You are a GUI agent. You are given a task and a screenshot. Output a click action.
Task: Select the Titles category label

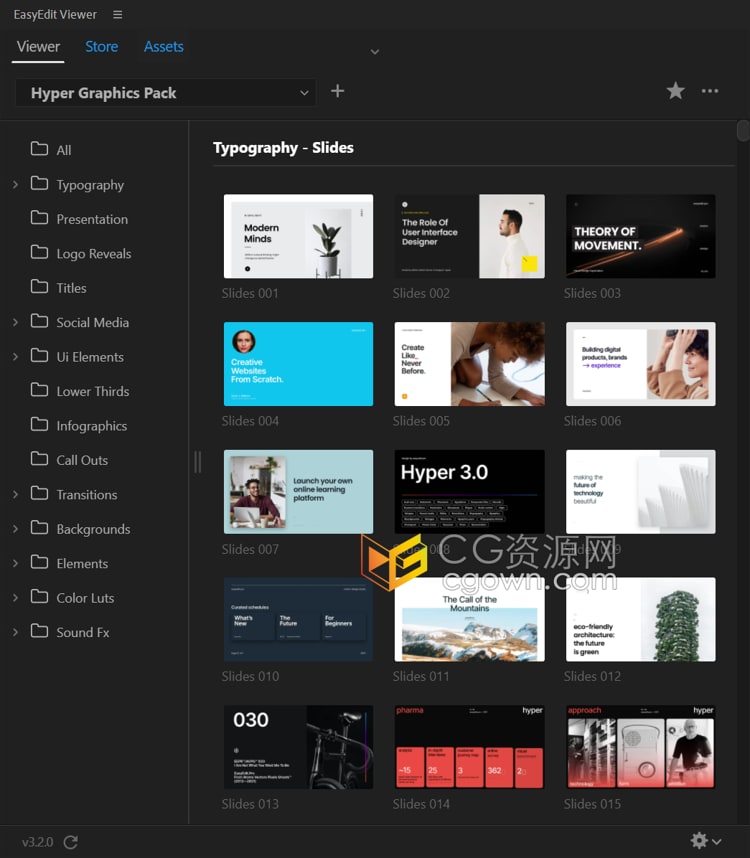[x=72, y=288]
